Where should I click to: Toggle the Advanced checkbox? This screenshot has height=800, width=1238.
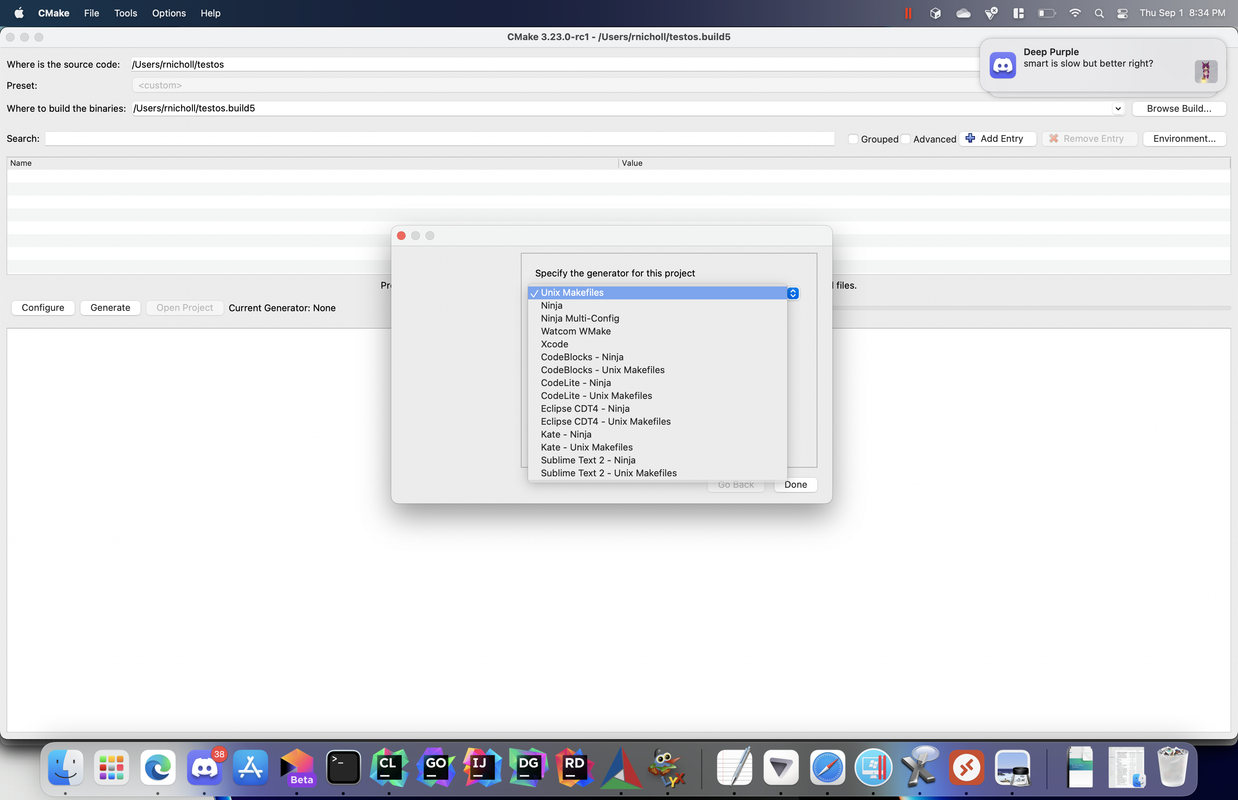(906, 139)
